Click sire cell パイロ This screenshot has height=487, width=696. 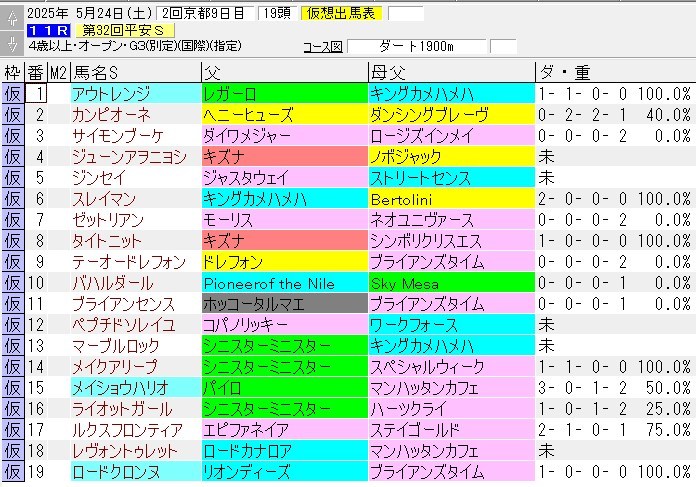[285, 388]
